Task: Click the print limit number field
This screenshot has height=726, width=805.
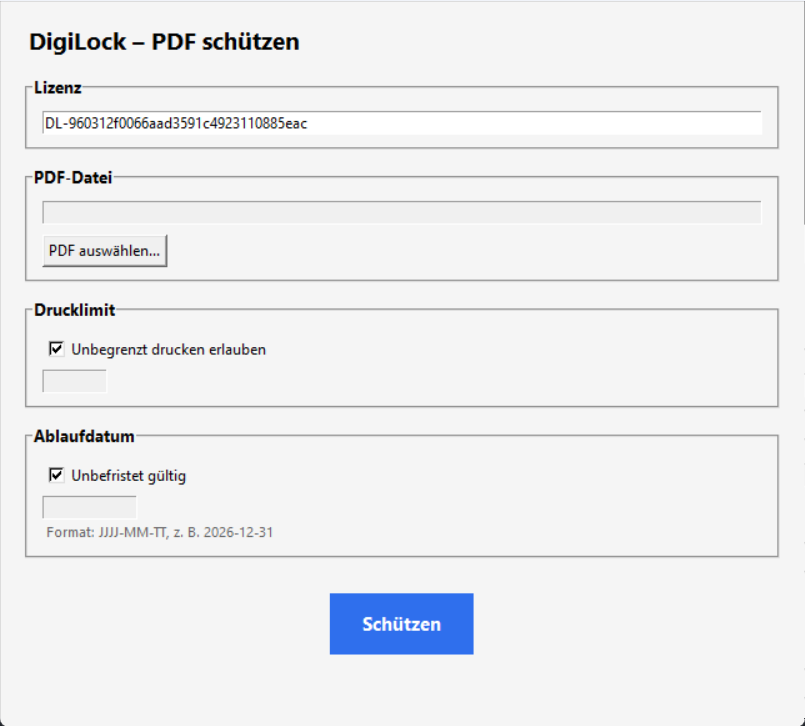Action: tap(74, 381)
